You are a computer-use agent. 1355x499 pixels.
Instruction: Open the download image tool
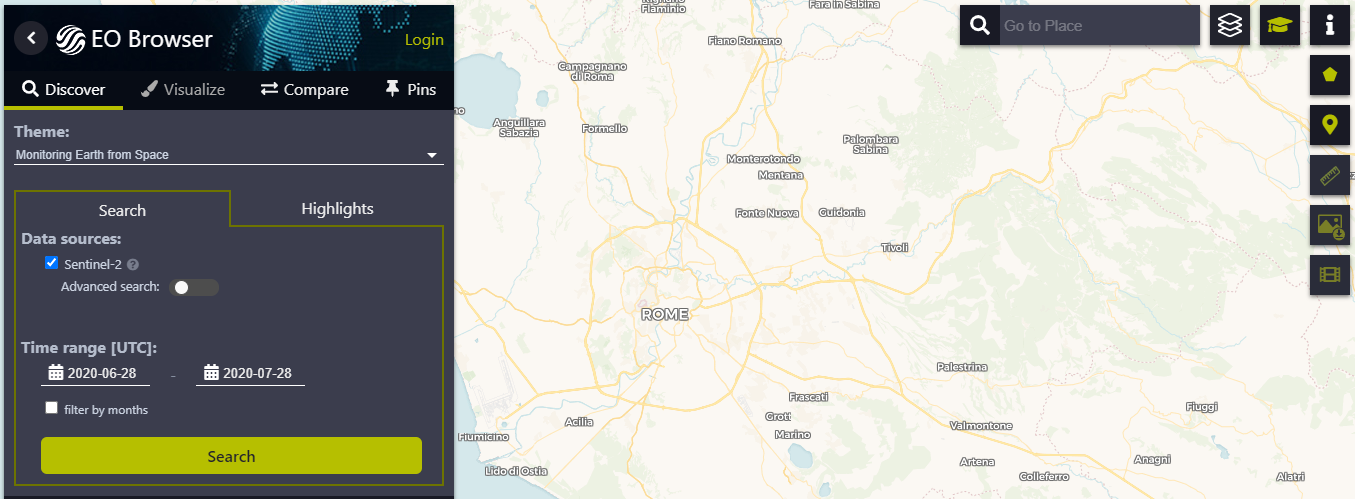(1329, 226)
